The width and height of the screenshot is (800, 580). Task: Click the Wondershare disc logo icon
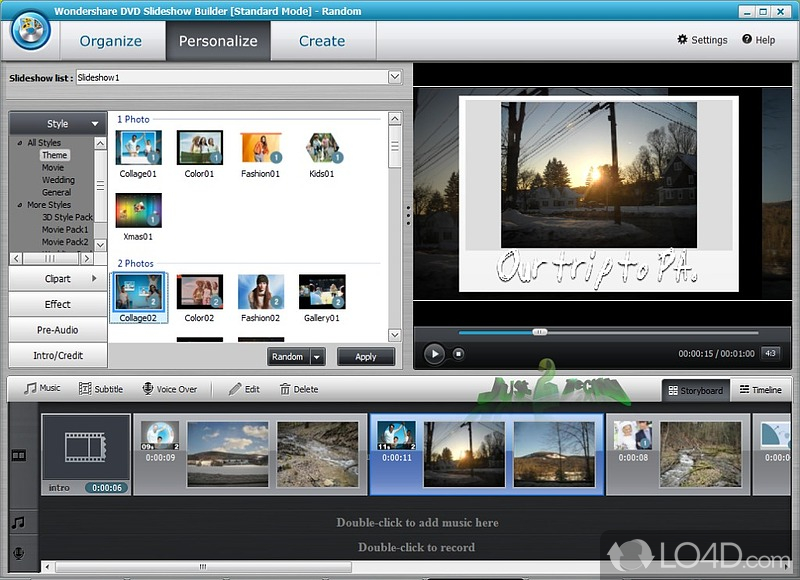click(x=31, y=31)
